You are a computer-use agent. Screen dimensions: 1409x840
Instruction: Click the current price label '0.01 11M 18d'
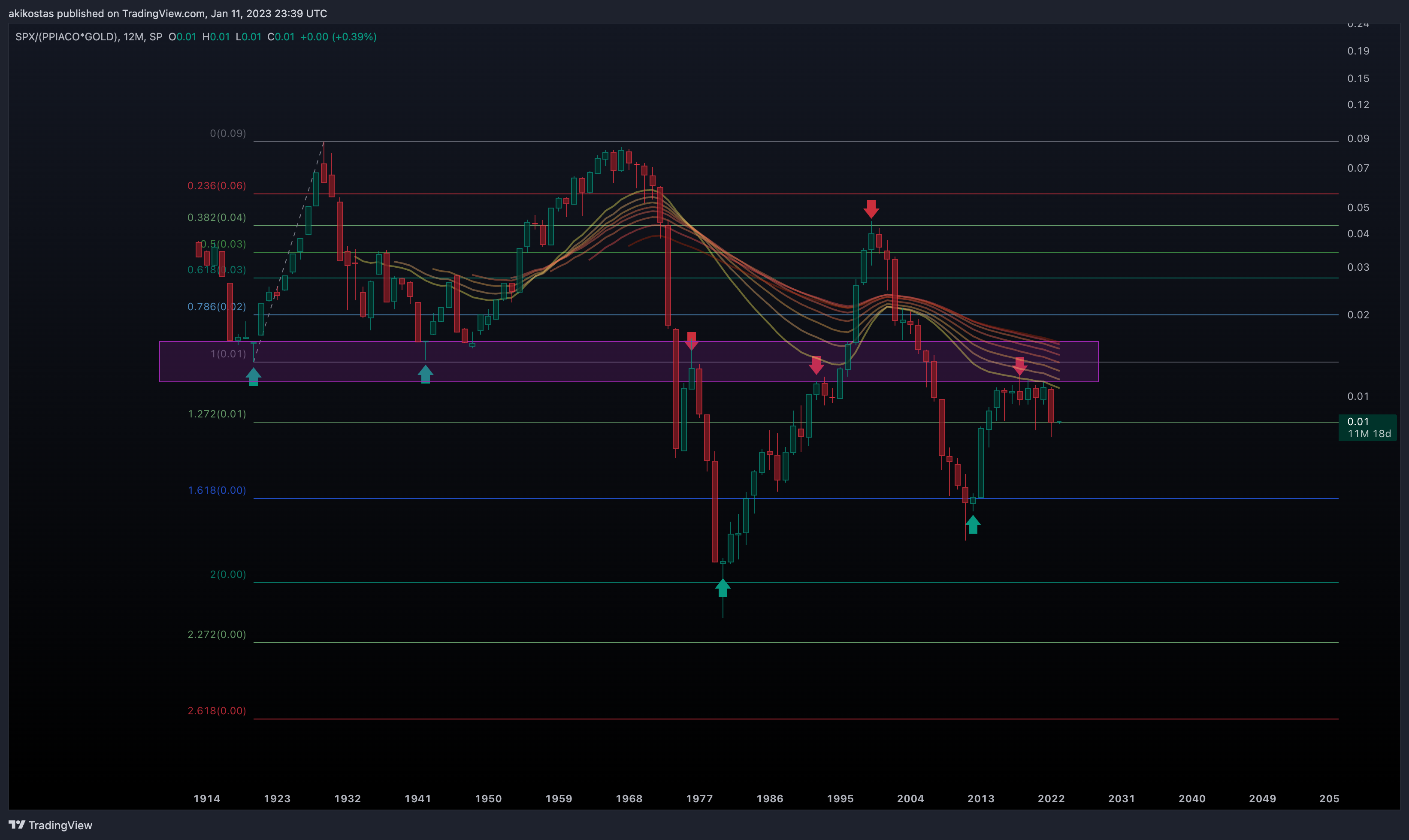(x=1368, y=427)
